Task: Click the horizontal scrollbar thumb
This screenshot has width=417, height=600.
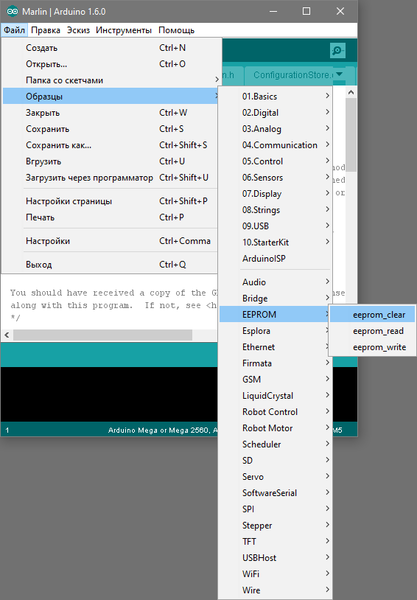Action: point(103,335)
